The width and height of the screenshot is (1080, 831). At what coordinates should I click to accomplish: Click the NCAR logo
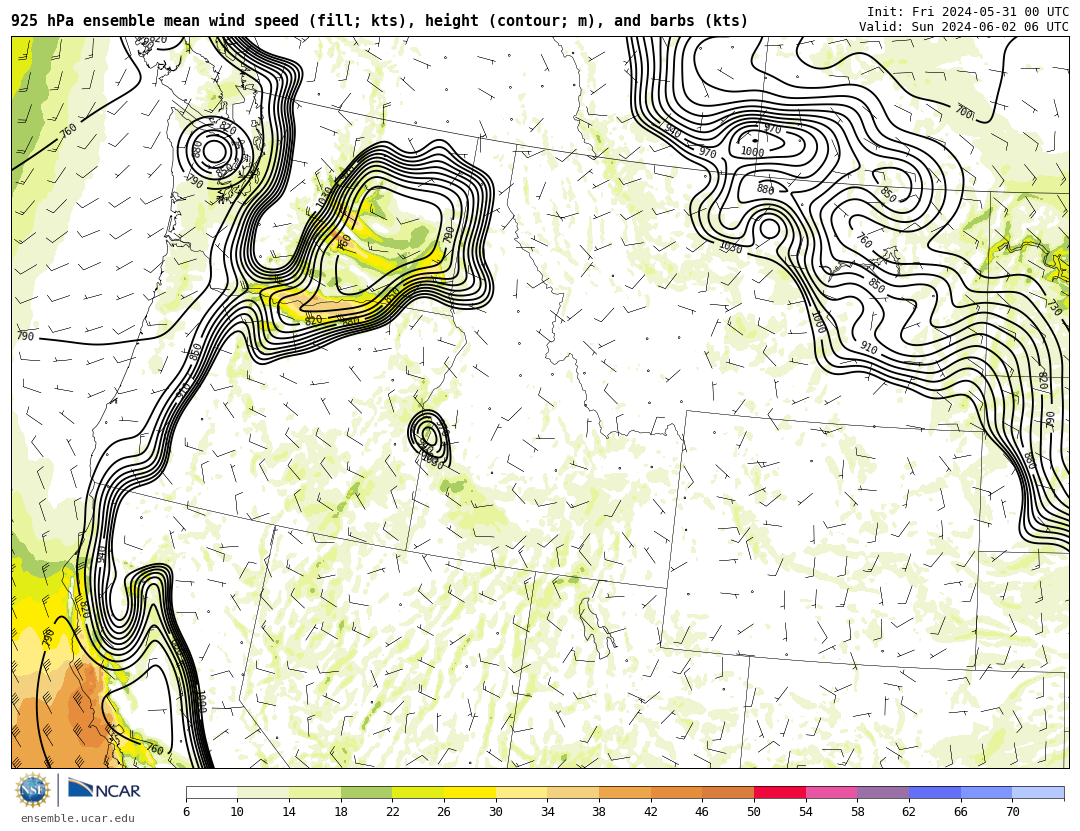tap(105, 790)
